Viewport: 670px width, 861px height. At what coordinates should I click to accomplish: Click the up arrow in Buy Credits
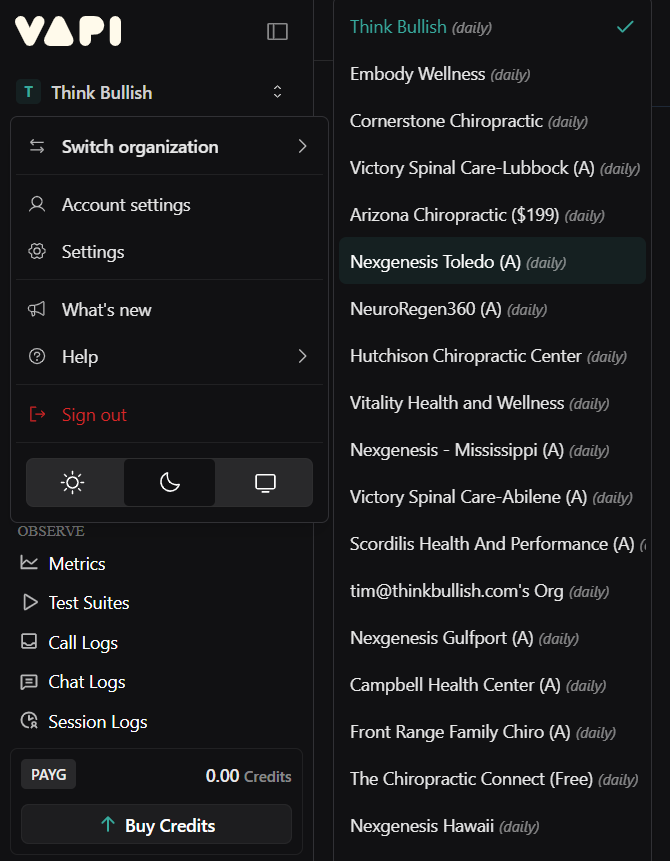pyautogui.click(x=108, y=824)
